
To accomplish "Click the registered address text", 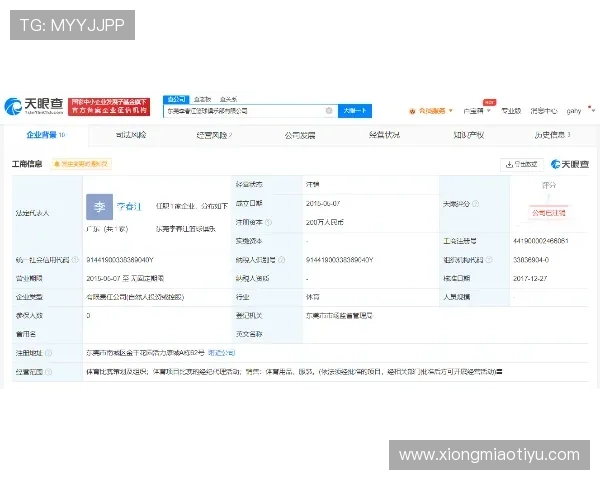I will point(145,353).
